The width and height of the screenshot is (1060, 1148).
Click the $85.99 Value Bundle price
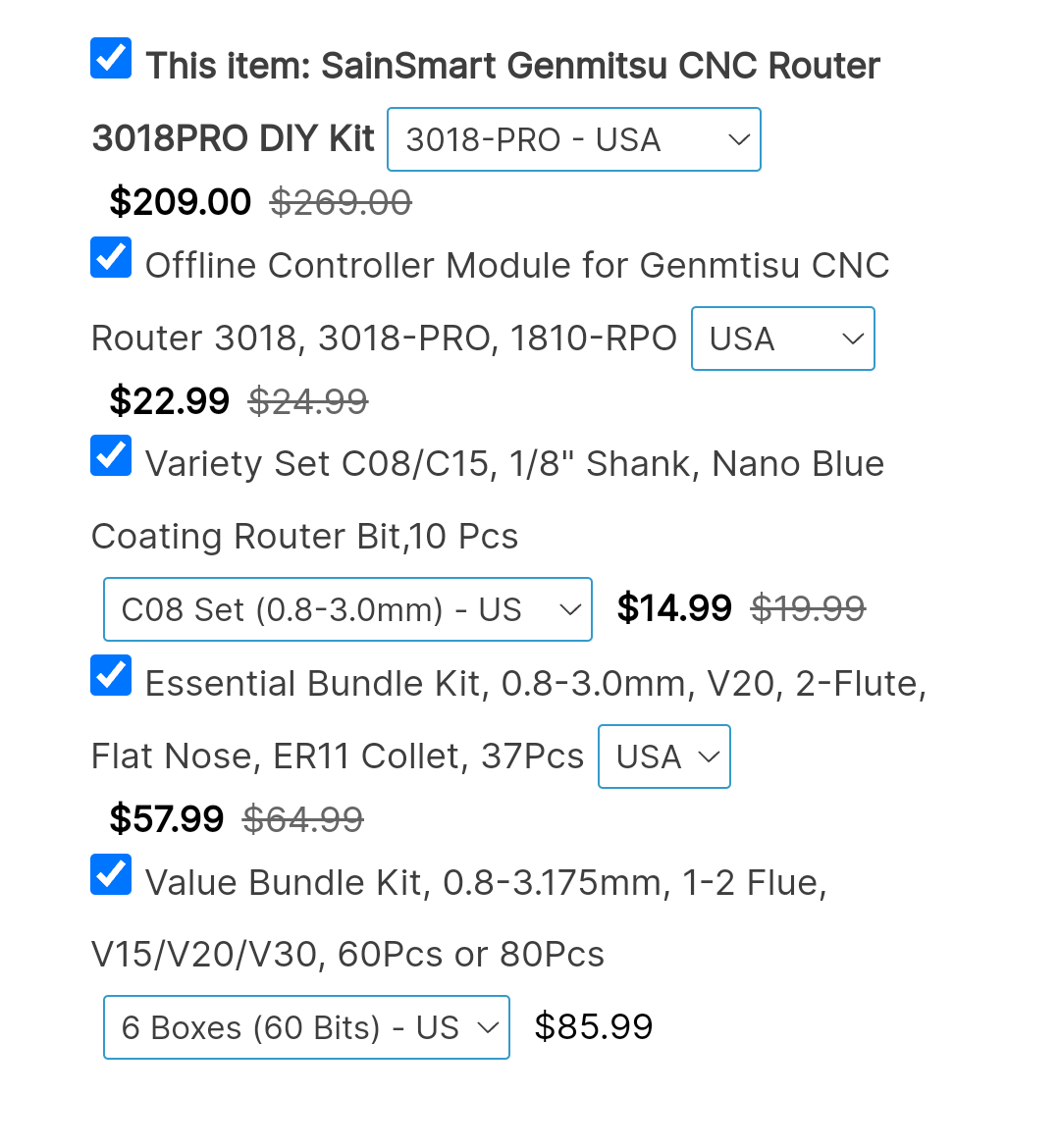coord(593,1026)
